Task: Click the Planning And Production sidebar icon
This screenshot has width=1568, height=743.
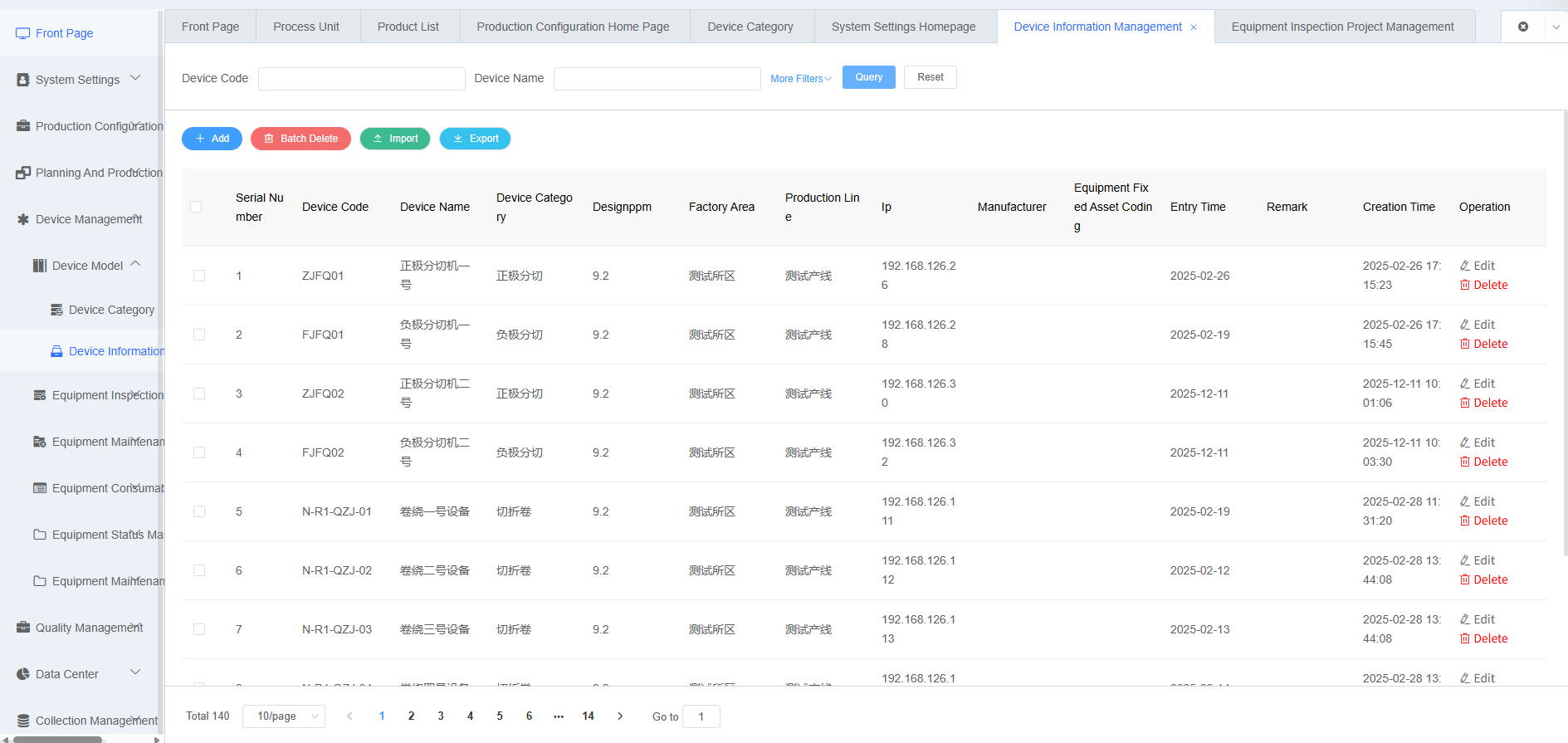Action: [x=23, y=173]
